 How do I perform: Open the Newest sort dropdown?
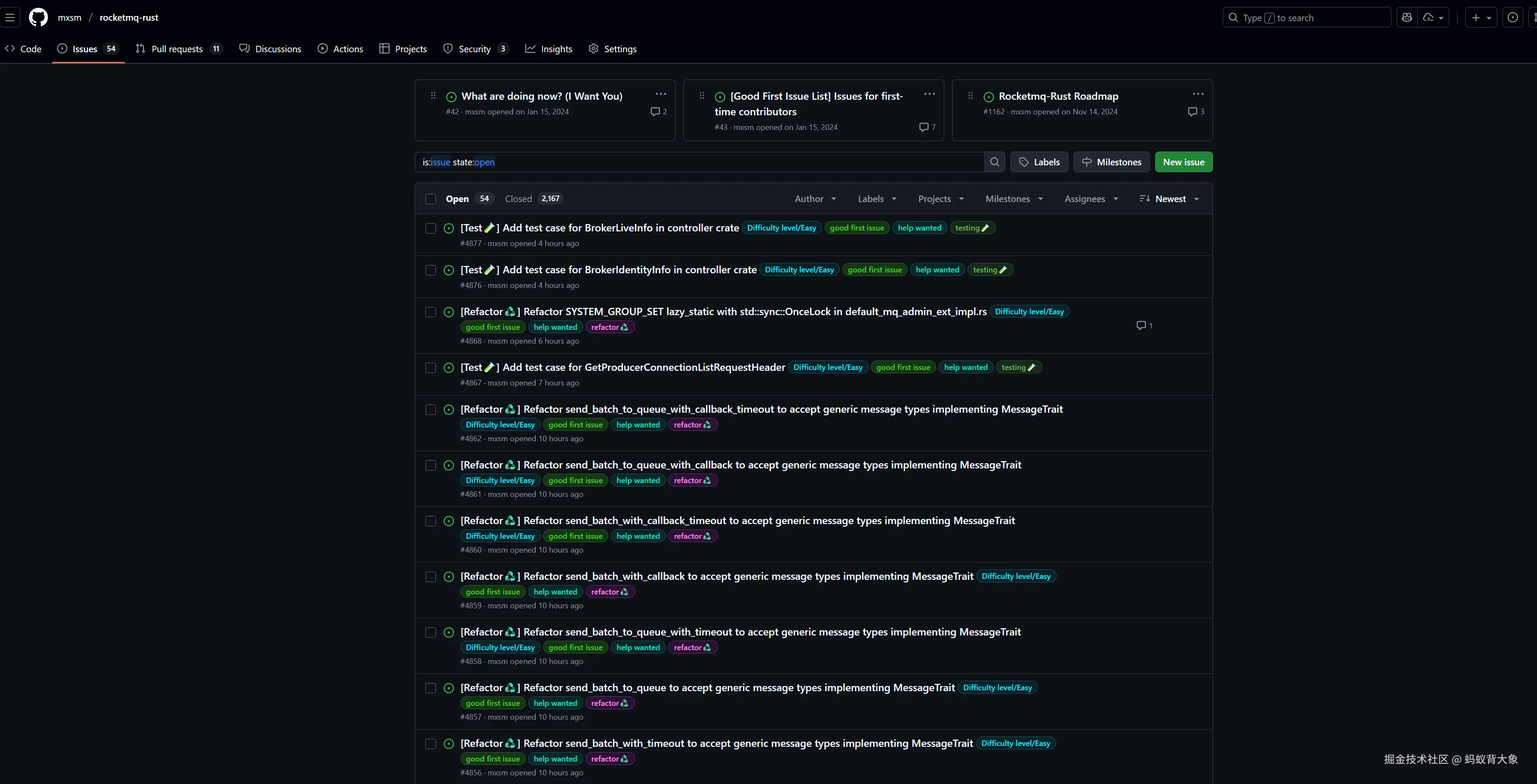click(1169, 199)
